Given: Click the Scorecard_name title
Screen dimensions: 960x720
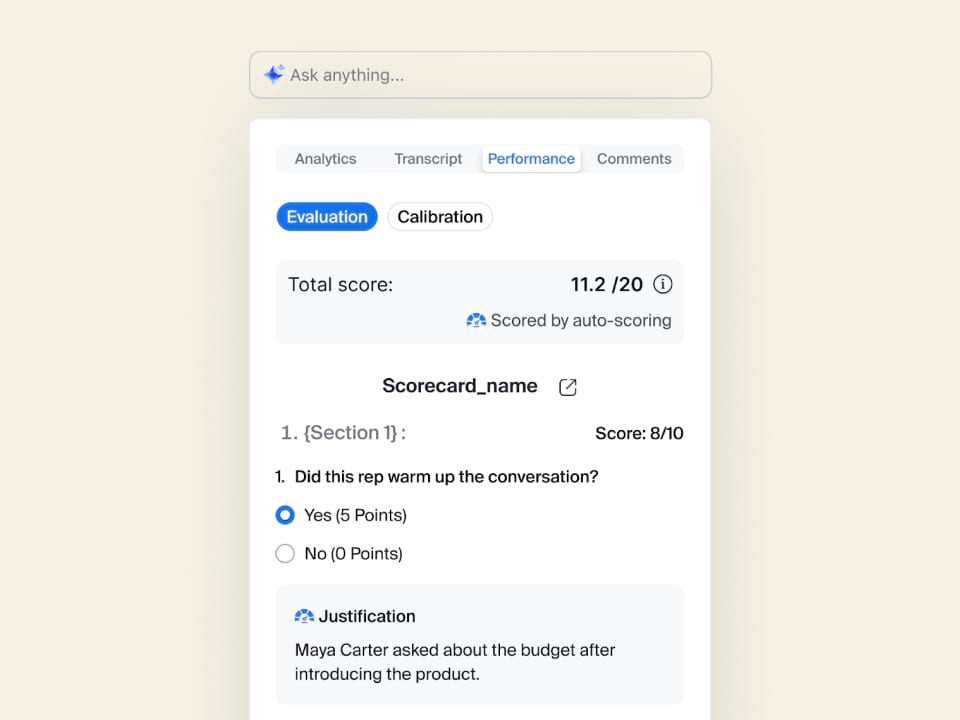Looking at the screenshot, I should (460, 386).
